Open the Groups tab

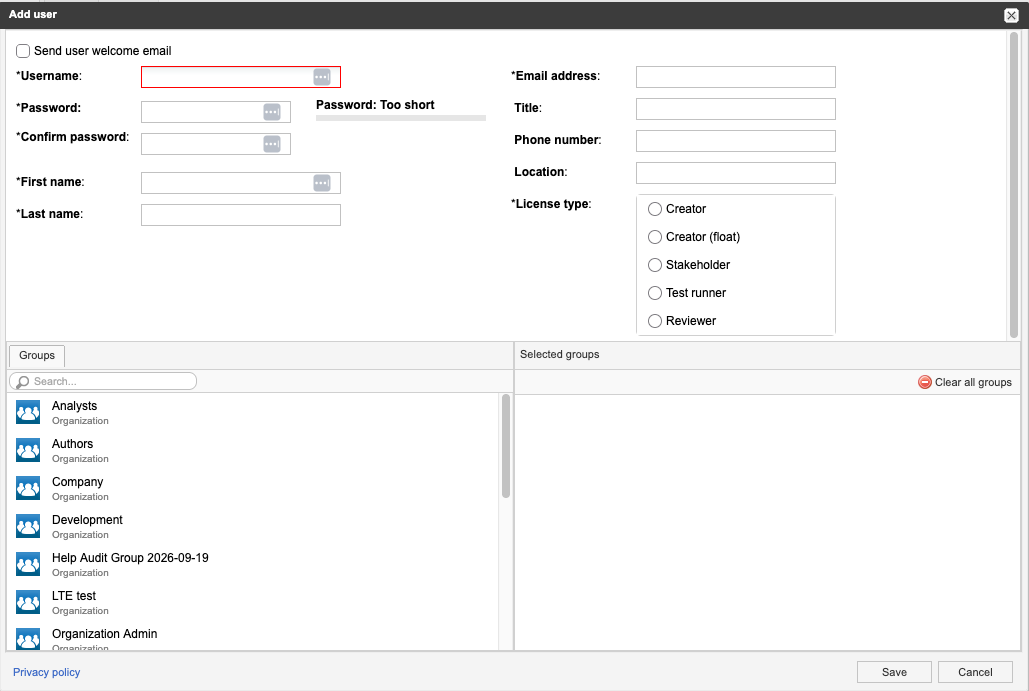coord(37,356)
